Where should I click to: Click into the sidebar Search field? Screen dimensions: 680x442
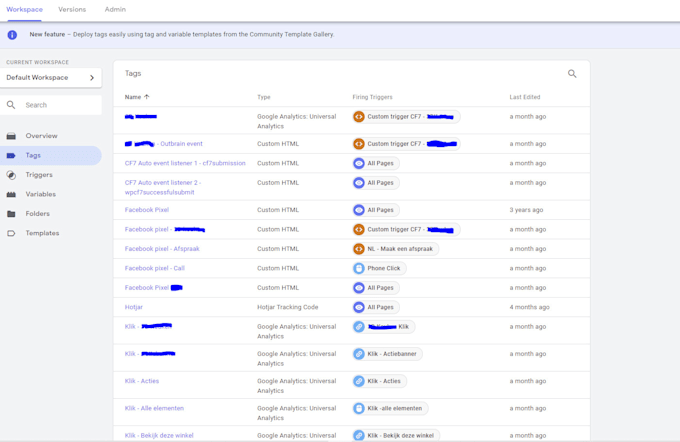(x=60, y=105)
